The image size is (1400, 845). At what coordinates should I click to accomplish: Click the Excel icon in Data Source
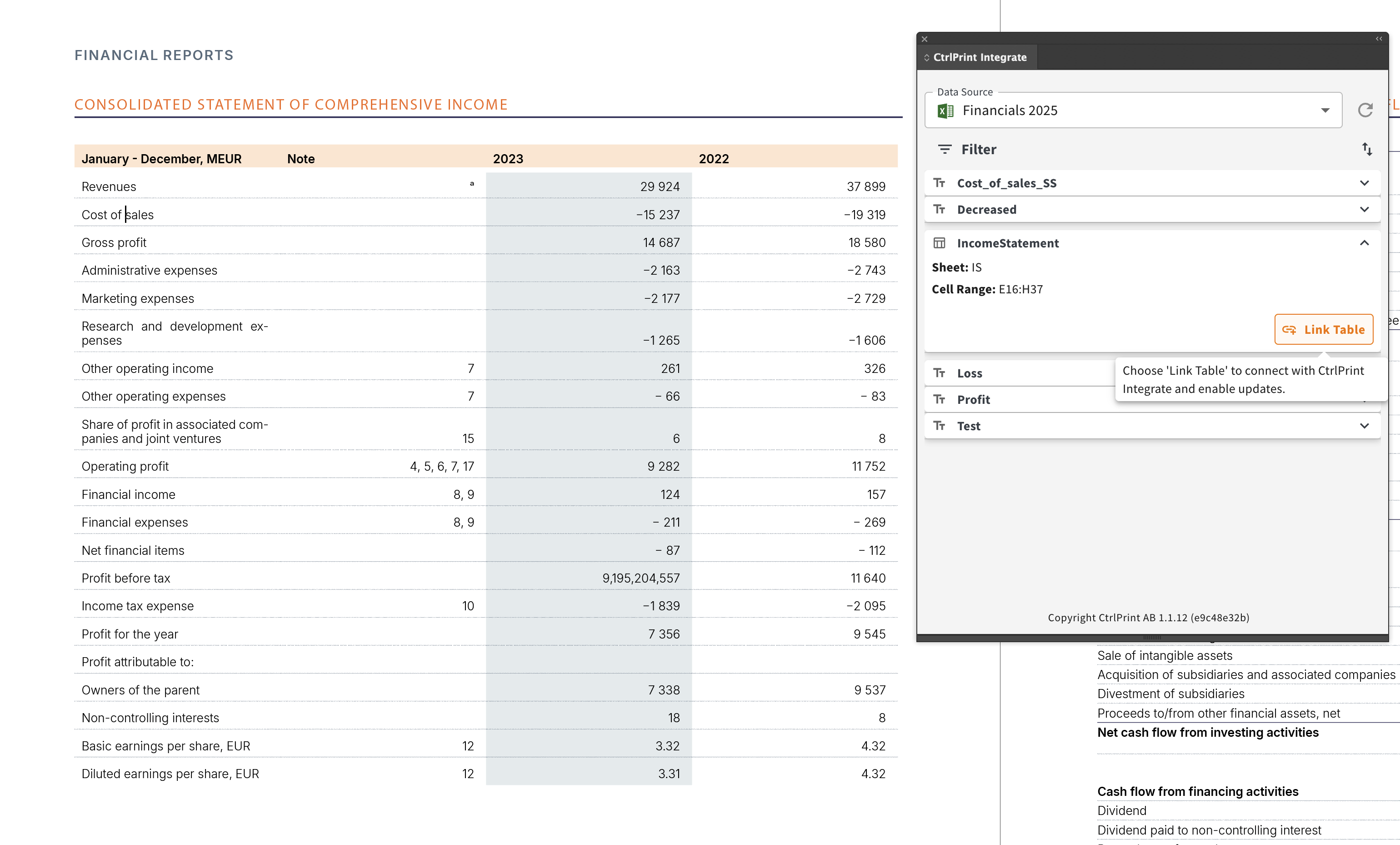coord(945,111)
